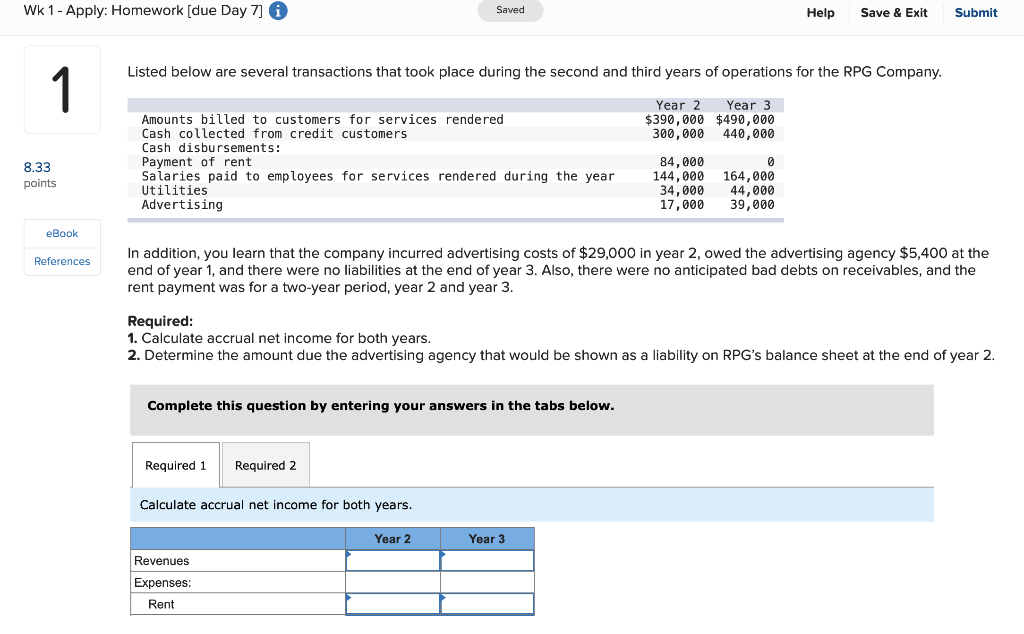Screen dimensions: 1024x634
Task: Open the eBook resource
Action: pyautogui.click(x=62, y=234)
